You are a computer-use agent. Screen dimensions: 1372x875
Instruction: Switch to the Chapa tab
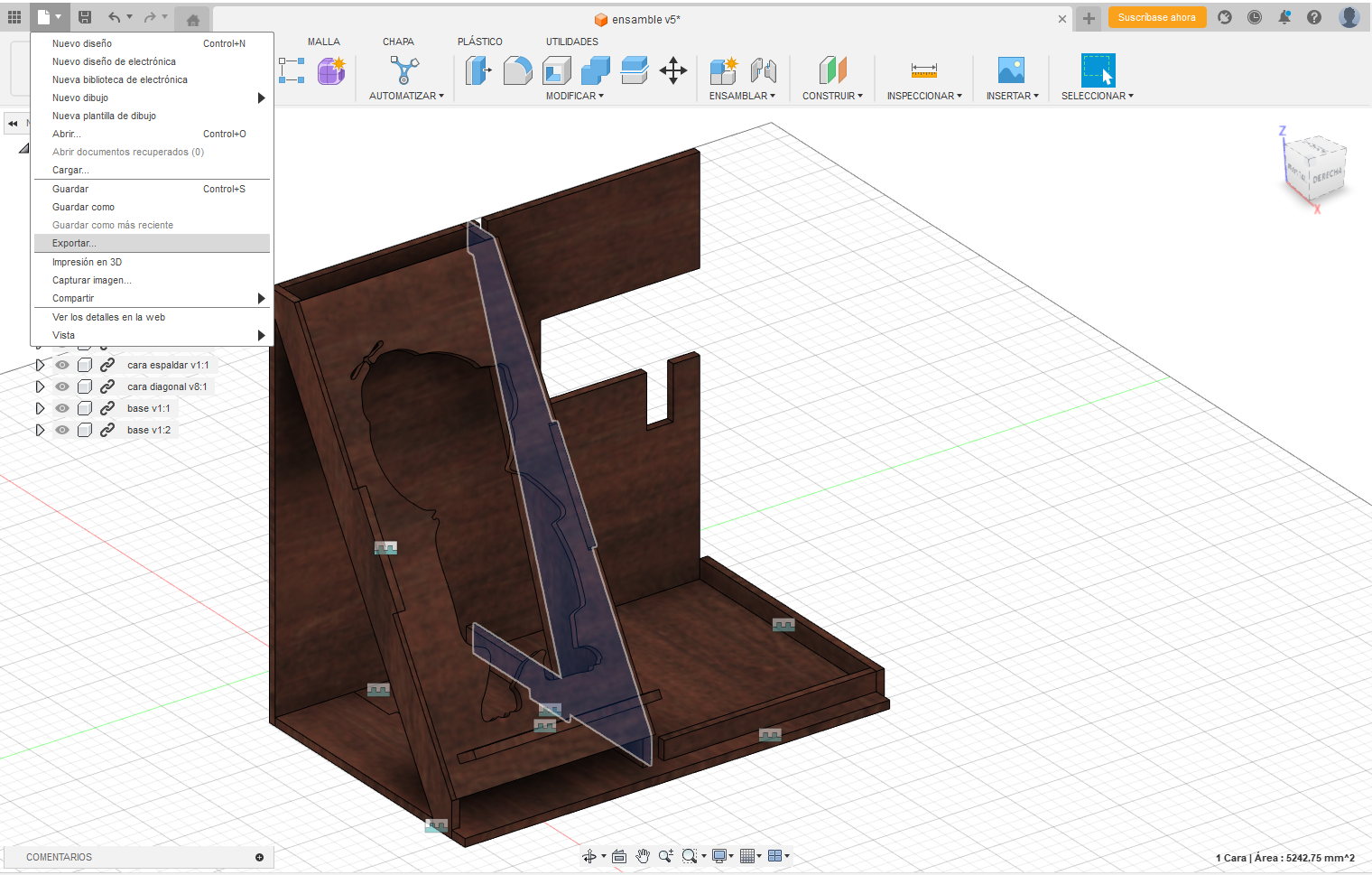[x=398, y=42]
